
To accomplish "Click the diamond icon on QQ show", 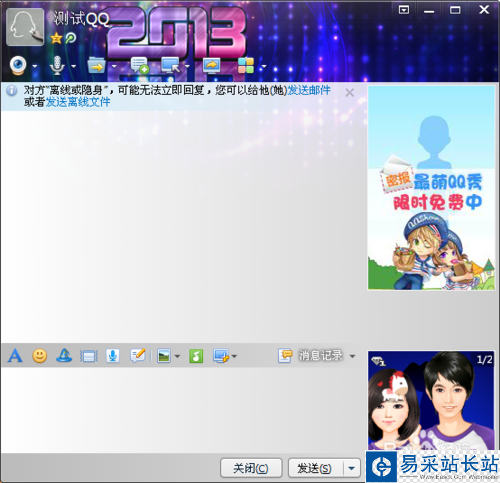I will point(378,361).
